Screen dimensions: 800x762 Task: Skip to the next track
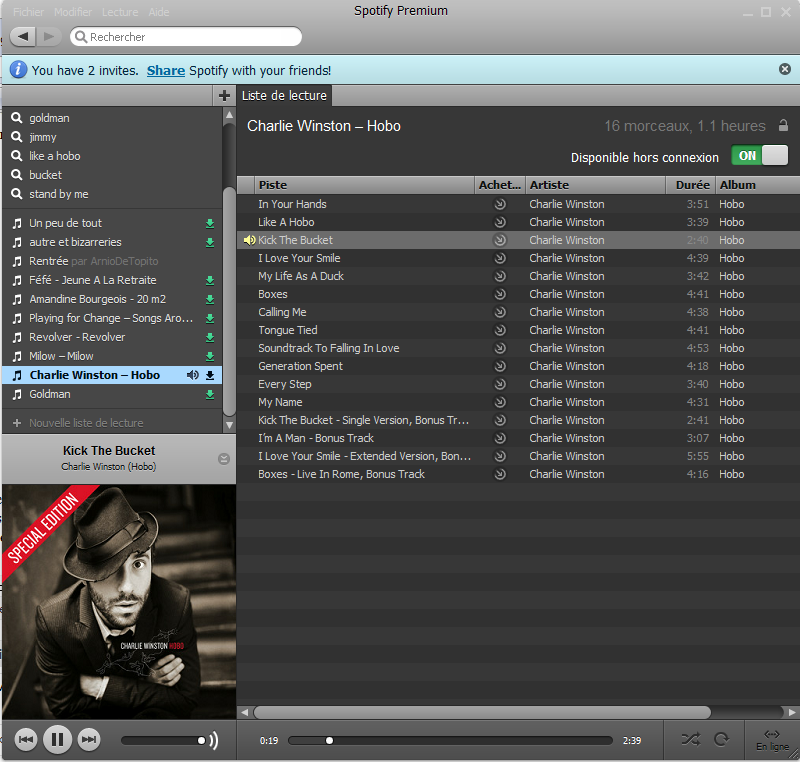coord(89,740)
